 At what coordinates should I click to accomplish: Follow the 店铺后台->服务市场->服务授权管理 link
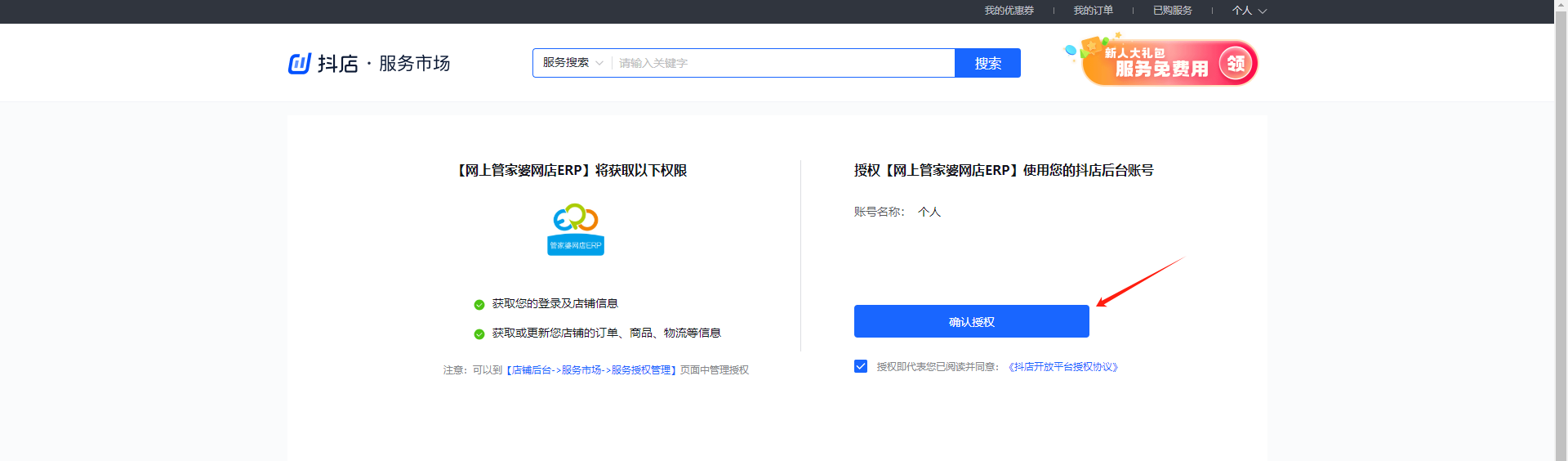[592, 370]
